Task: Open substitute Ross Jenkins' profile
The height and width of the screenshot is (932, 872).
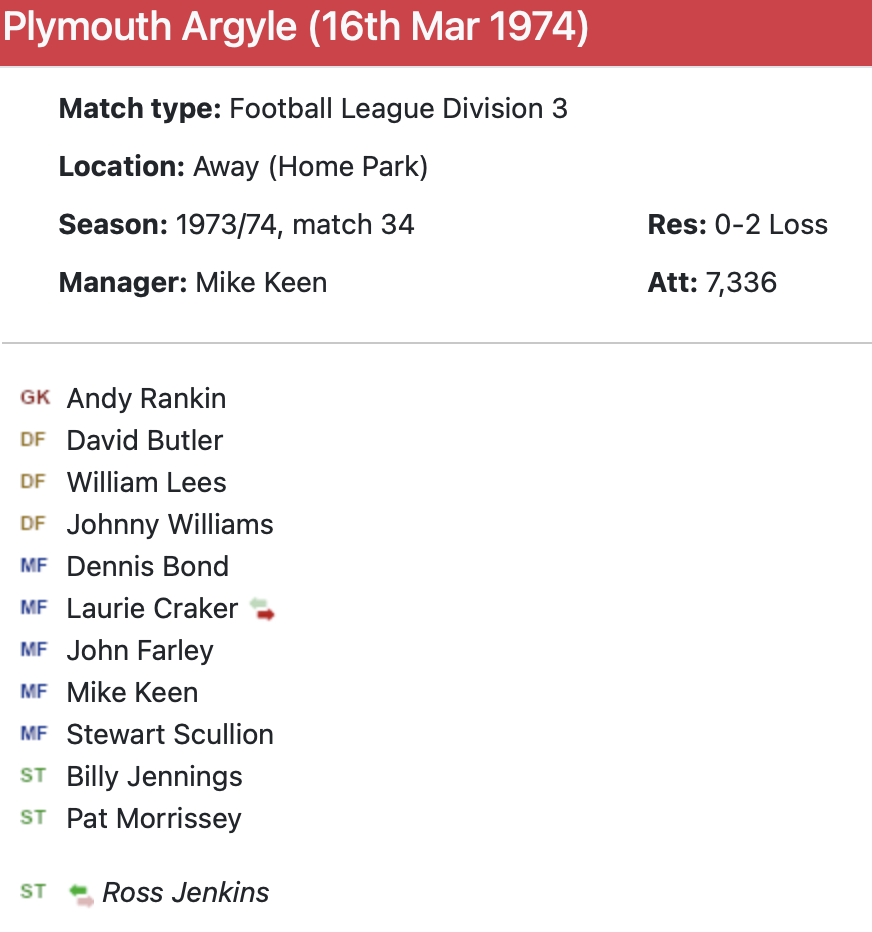Action: point(186,892)
